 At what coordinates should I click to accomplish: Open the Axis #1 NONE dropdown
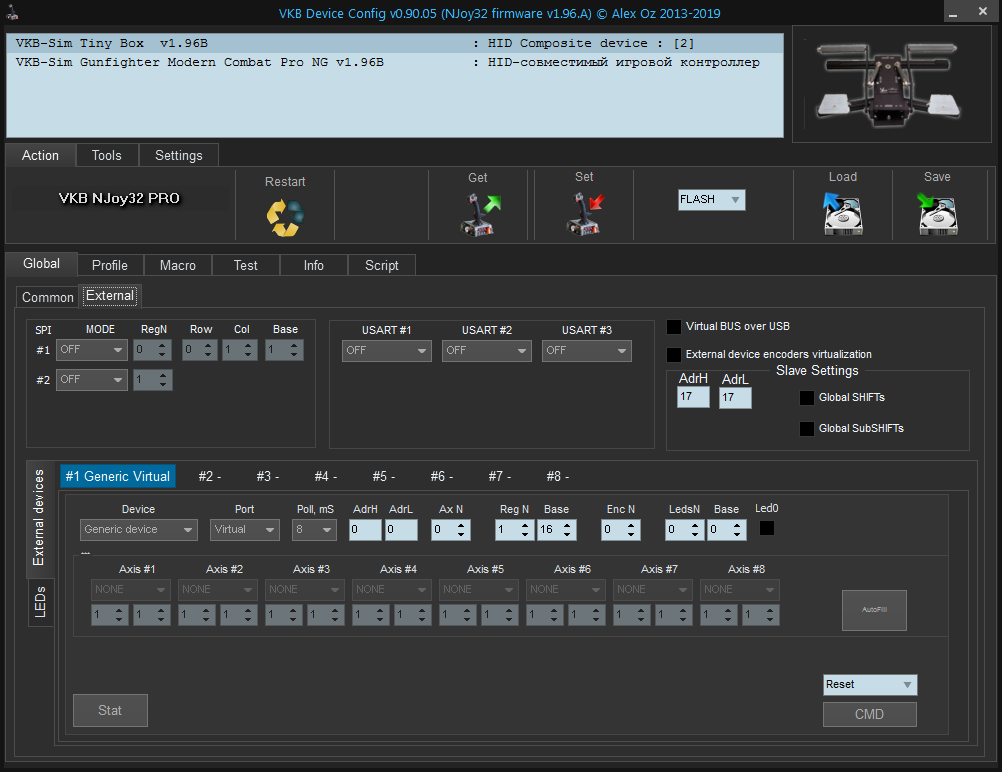[x=130, y=590]
